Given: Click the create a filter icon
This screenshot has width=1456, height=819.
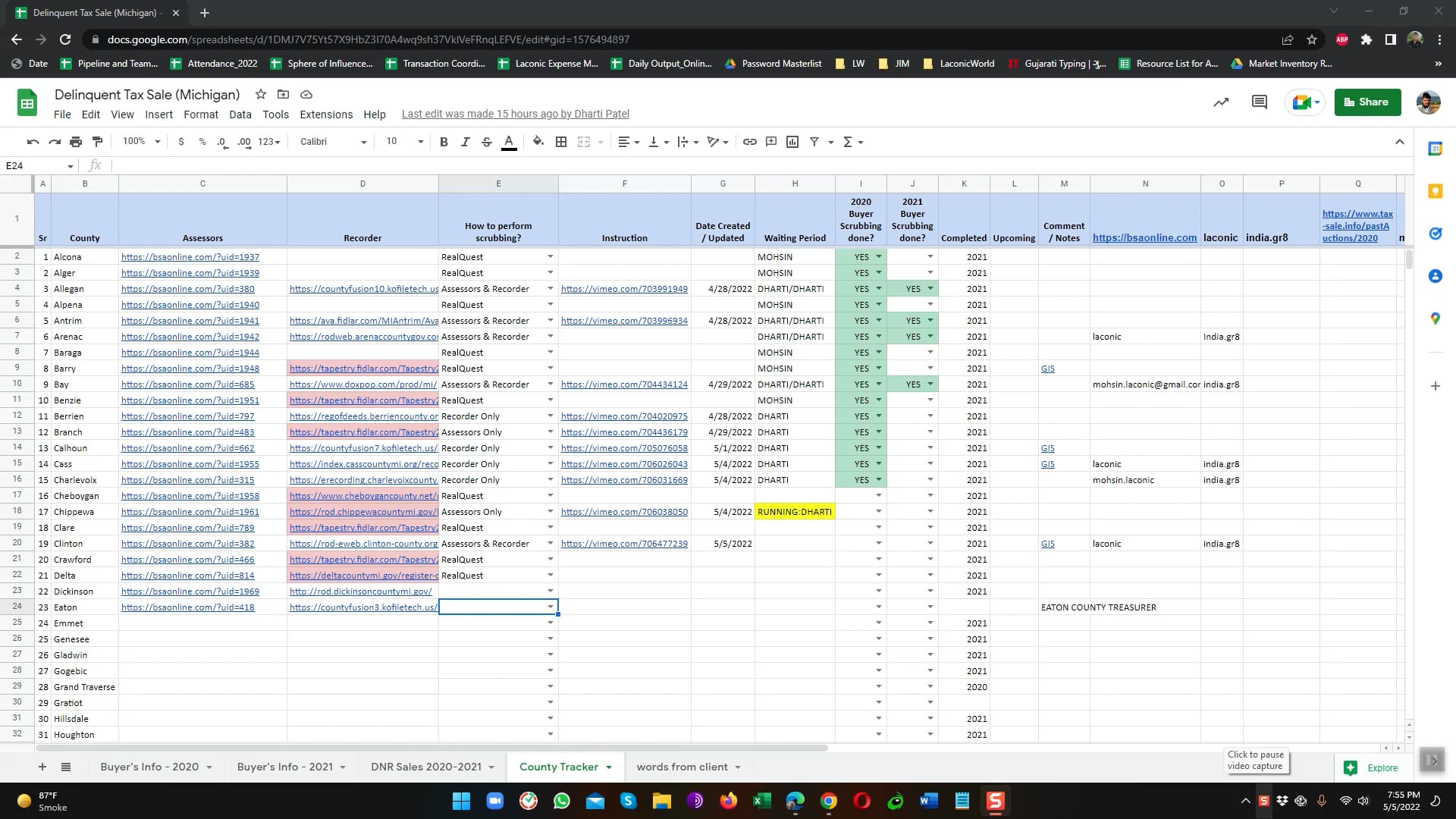Looking at the screenshot, I should click(814, 142).
